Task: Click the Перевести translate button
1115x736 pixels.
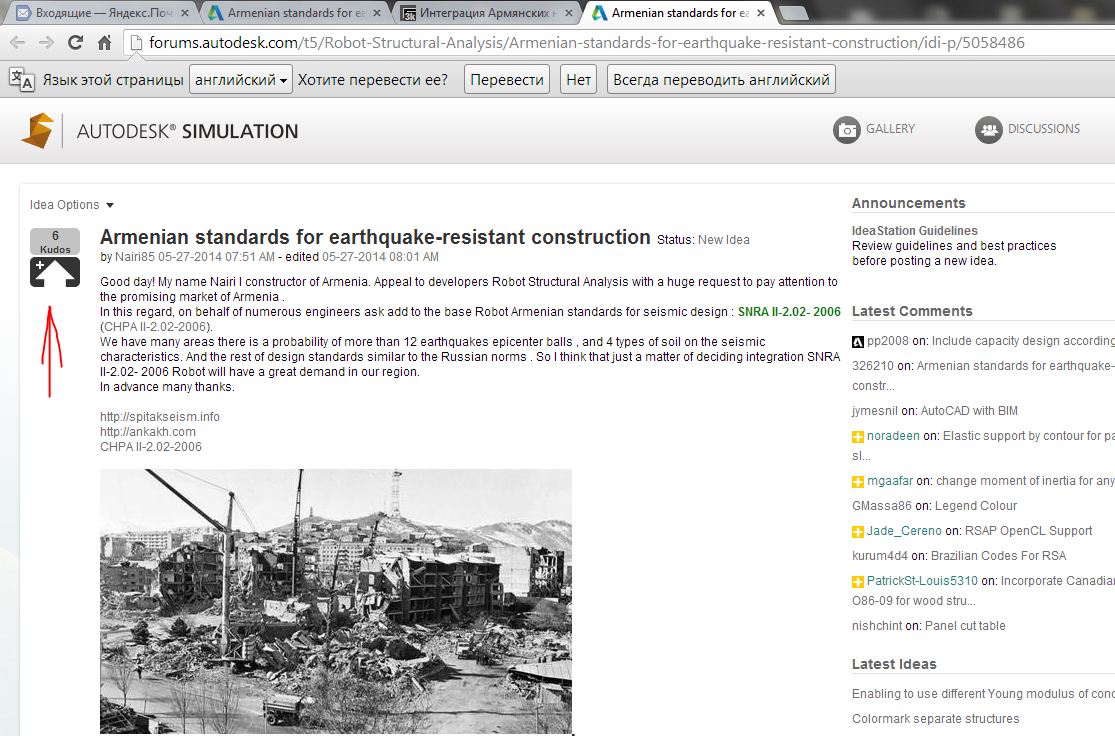Action: tap(507, 80)
